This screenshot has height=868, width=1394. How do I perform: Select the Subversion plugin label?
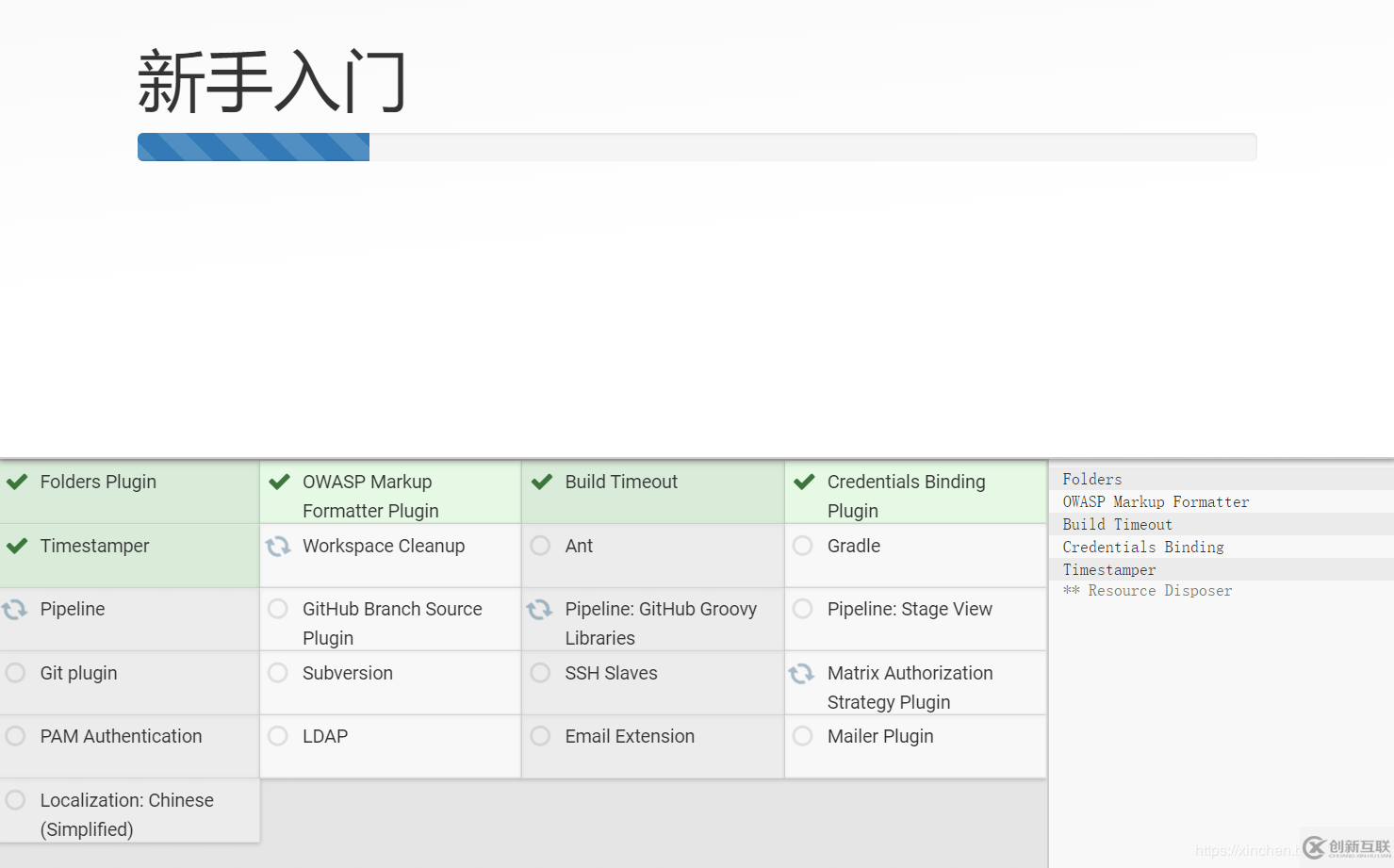[348, 673]
